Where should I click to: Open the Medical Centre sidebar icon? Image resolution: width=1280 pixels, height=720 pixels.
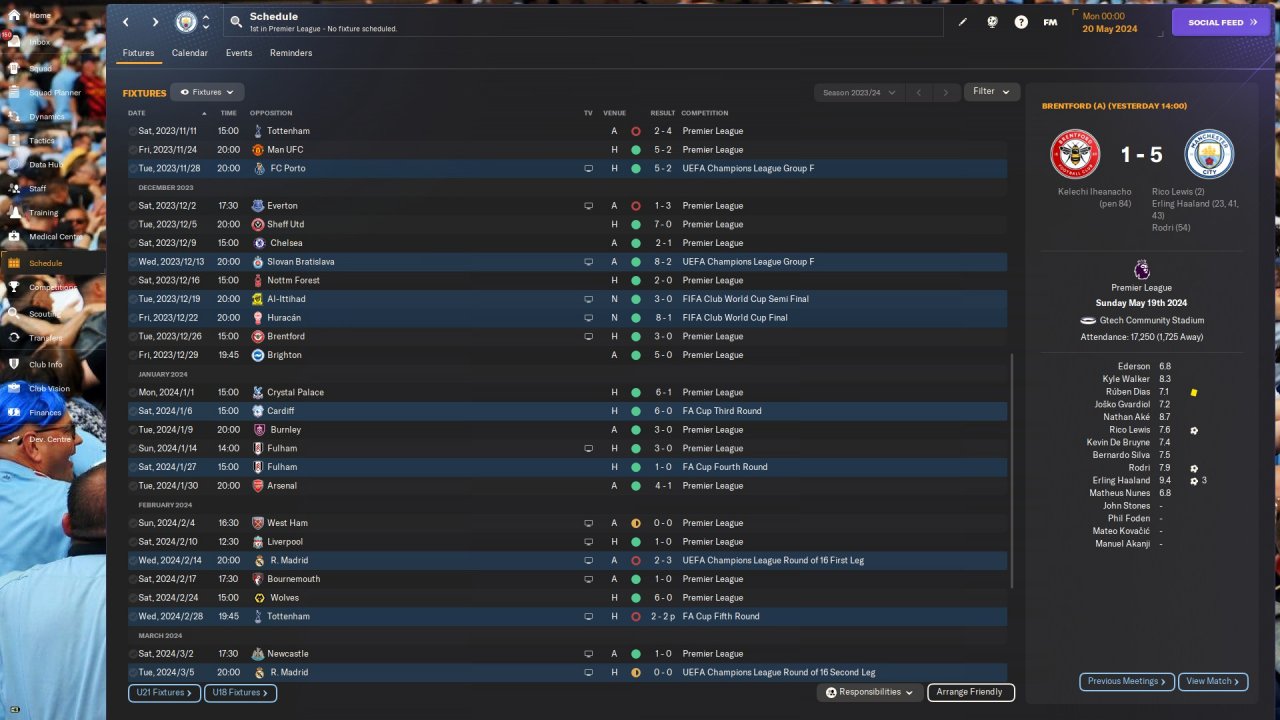pyautogui.click(x=14, y=237)
